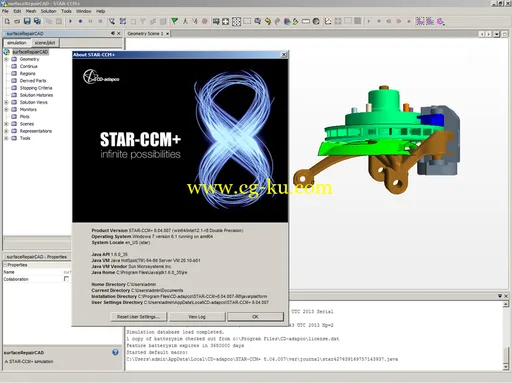Open the Edit menu
512x383 pixels.
tap(17, 11)
